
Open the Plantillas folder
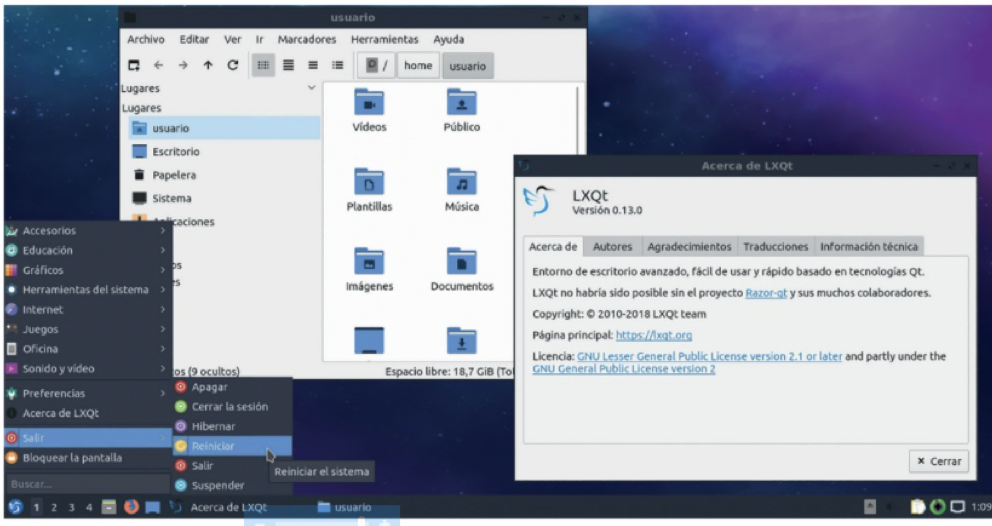pyautogui.click(x=369, y=190)
